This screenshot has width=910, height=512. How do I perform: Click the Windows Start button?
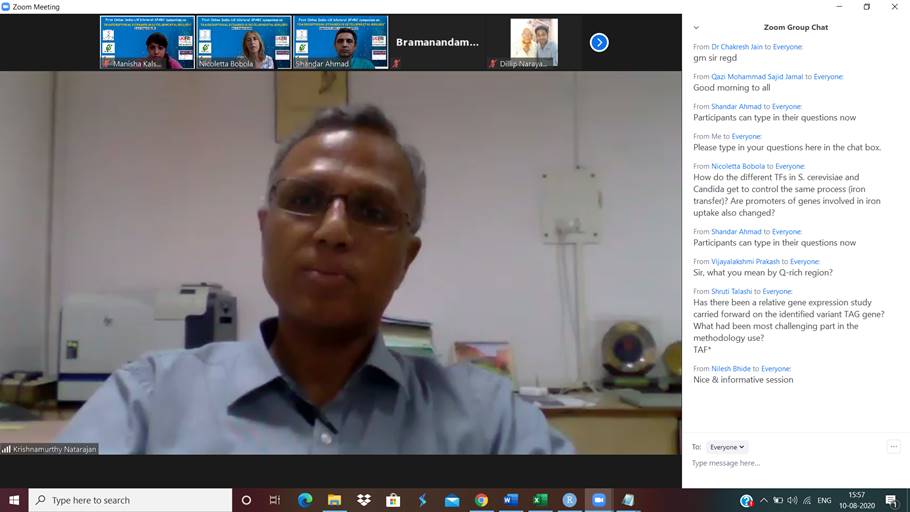(x=14, y=500)
